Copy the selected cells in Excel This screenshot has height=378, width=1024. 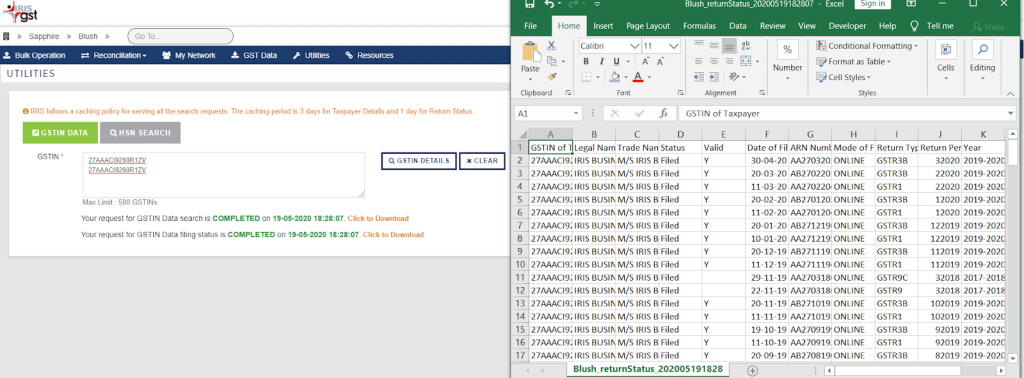point(551,61)
